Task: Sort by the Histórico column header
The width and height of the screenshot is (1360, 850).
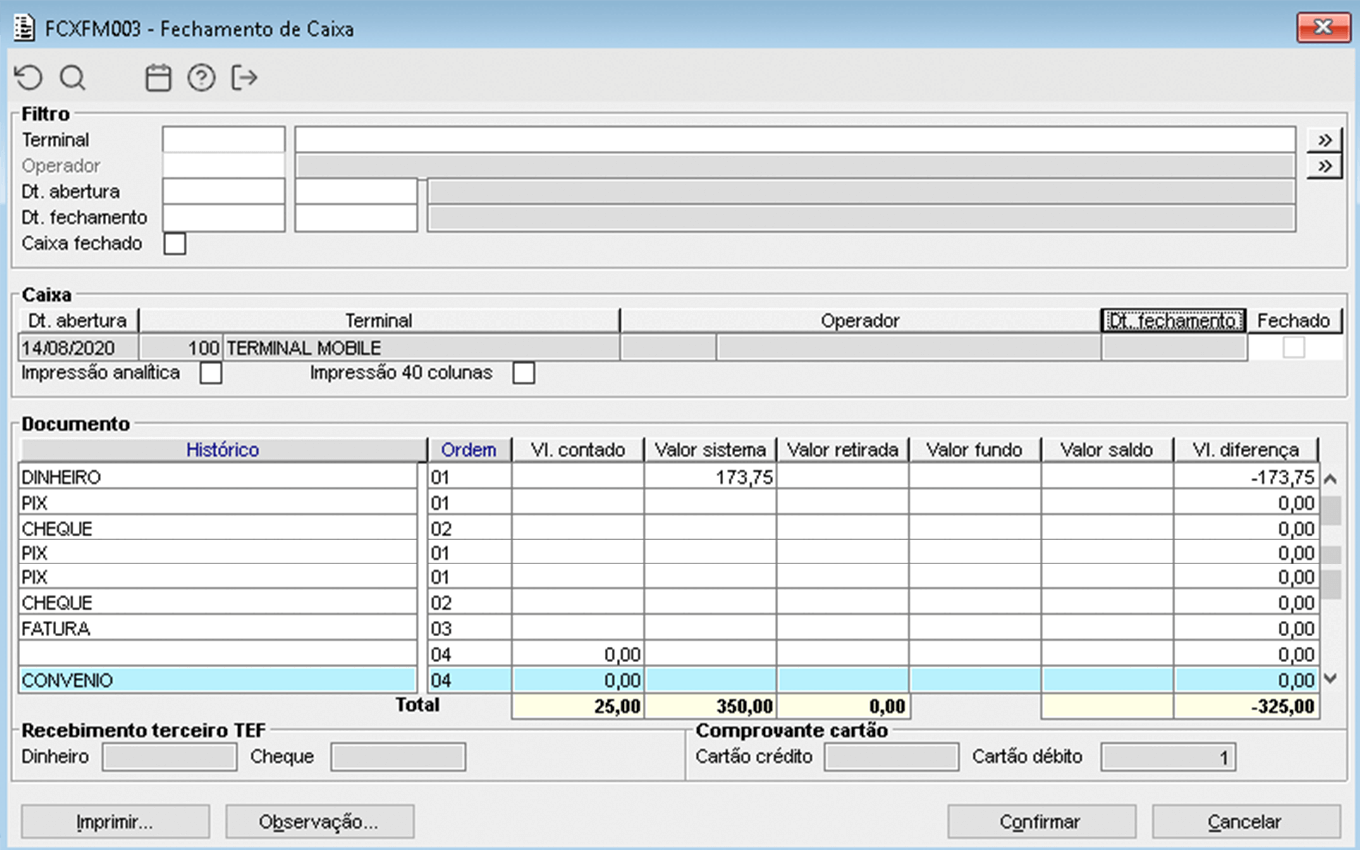Action: click(x=222, y=450)
